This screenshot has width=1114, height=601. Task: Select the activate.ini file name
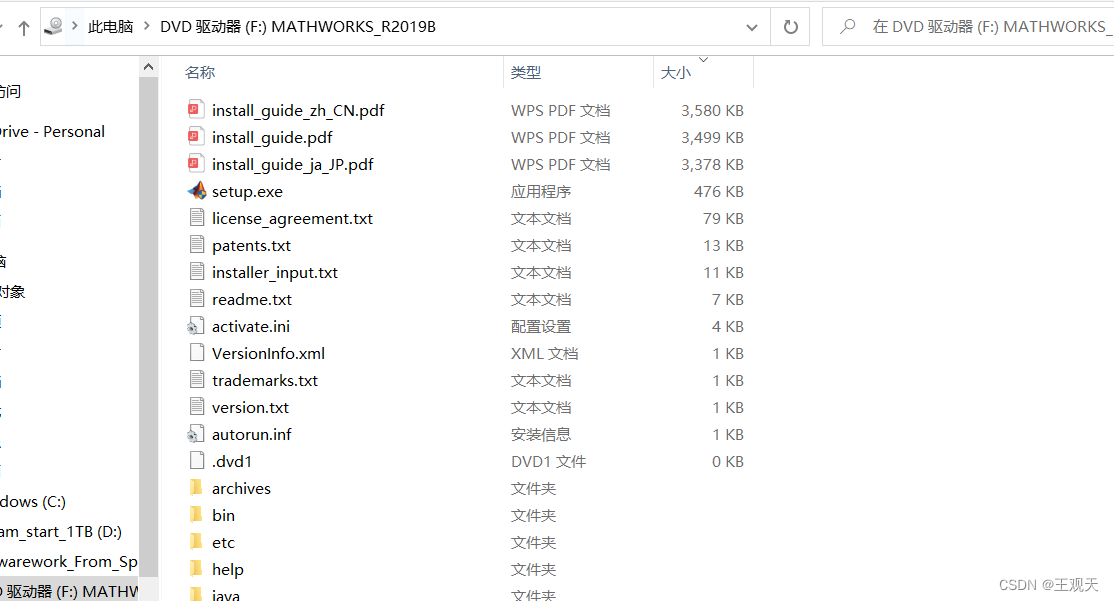point(251,327)
